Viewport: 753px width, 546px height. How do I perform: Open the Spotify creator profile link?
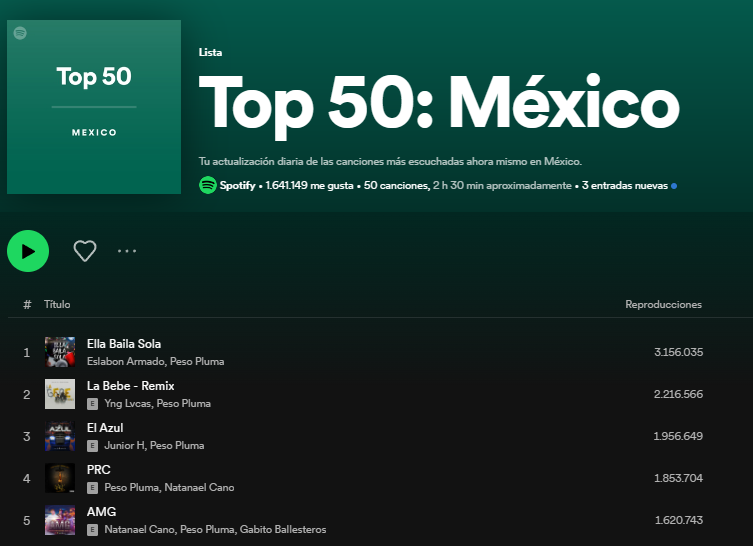[x=237, y=185]
